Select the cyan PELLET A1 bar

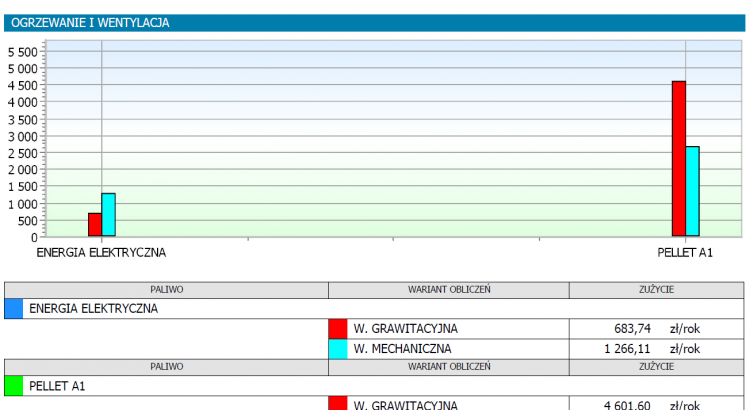(692, 191)
